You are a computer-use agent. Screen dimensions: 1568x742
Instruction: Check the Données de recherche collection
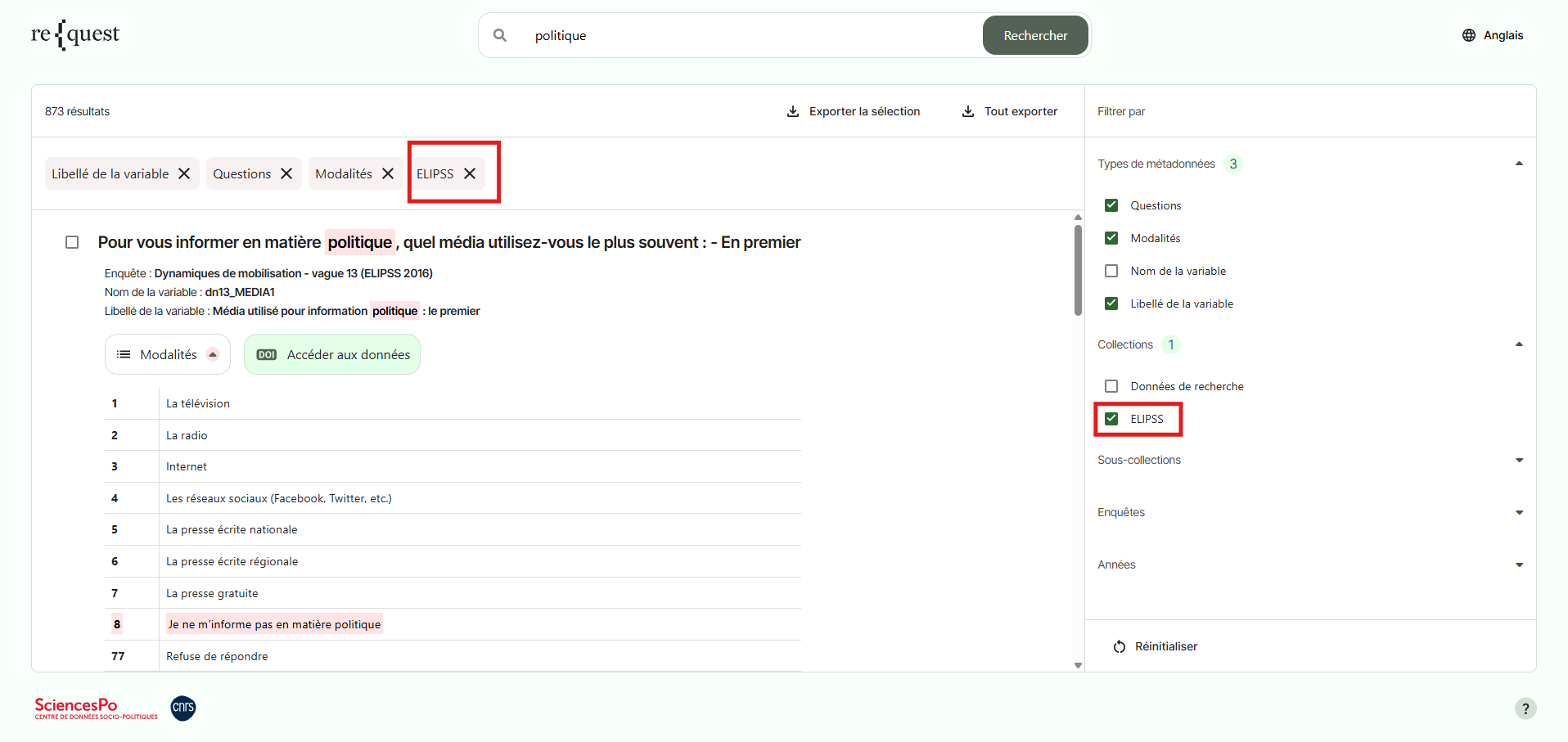pyautogui.click(x=1111, y=386)
